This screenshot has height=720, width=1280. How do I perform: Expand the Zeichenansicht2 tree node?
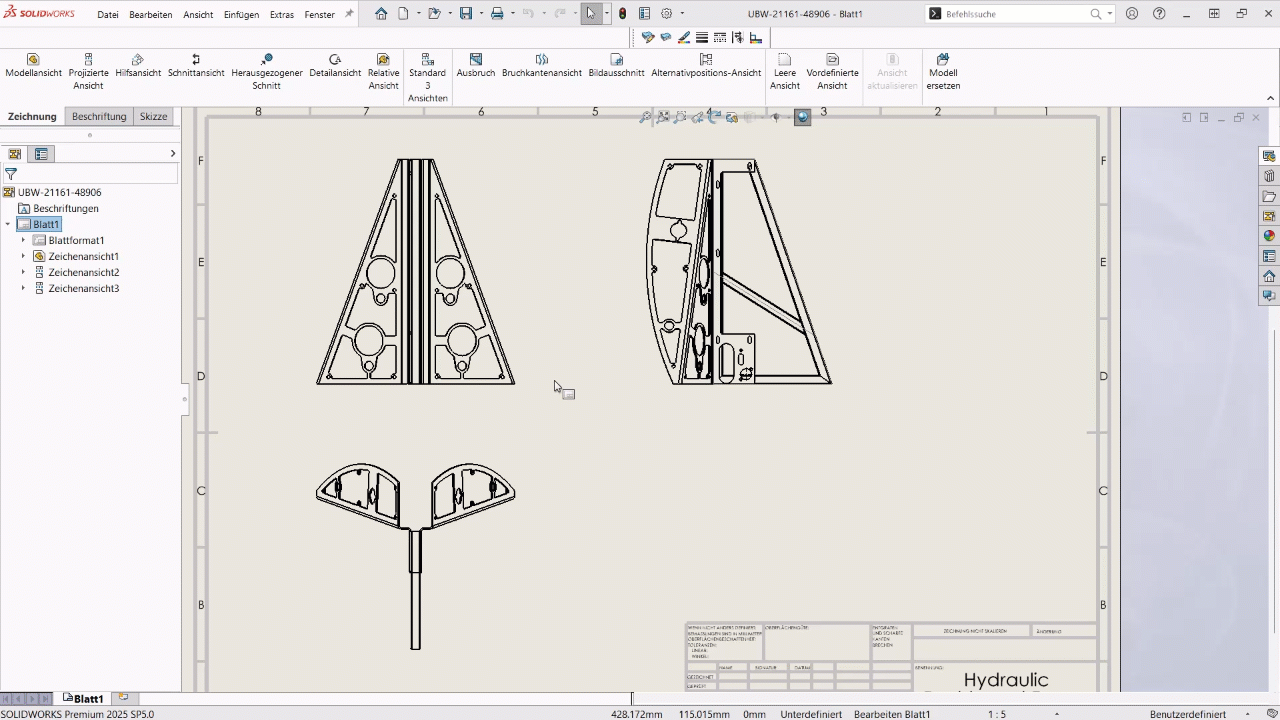(23, 272)
